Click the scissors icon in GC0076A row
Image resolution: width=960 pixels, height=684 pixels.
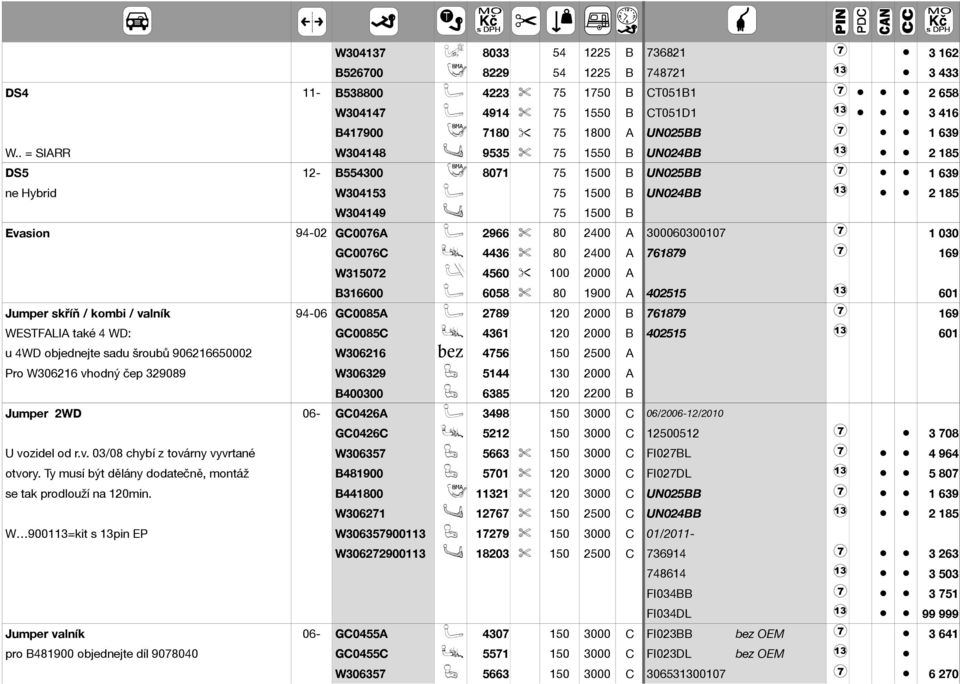tap(525, 232)
